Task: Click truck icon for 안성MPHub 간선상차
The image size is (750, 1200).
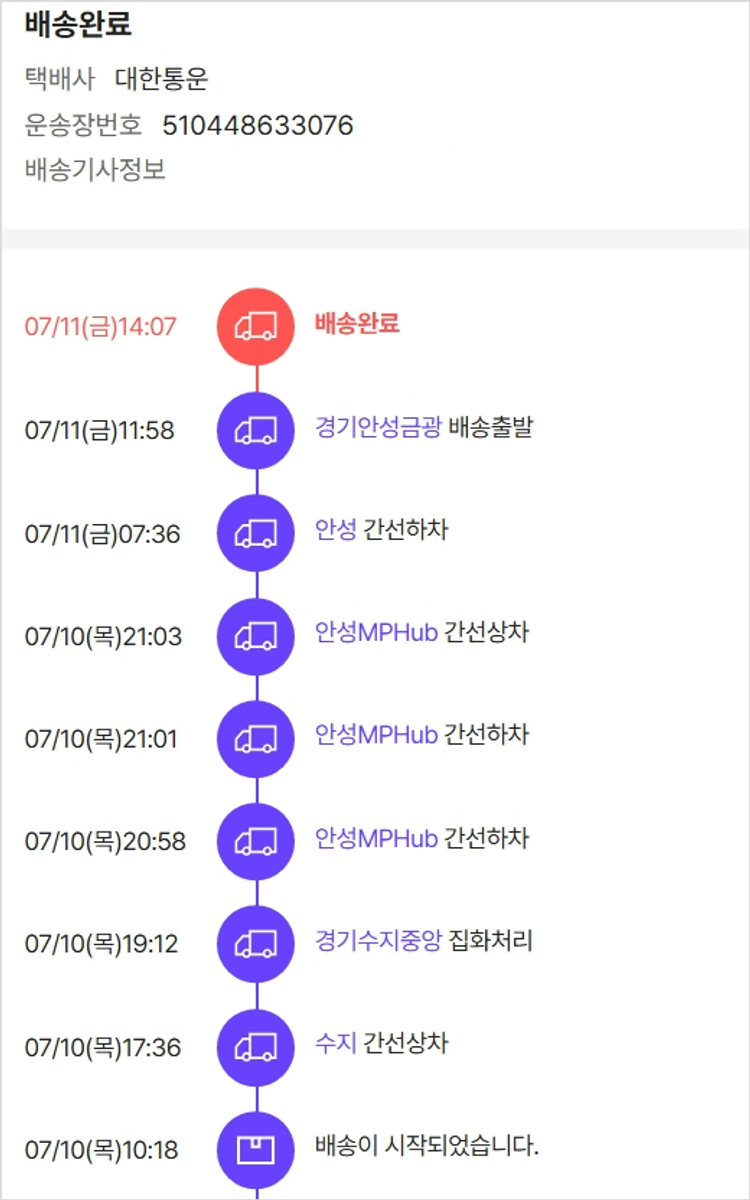Action: coord(256,636)
